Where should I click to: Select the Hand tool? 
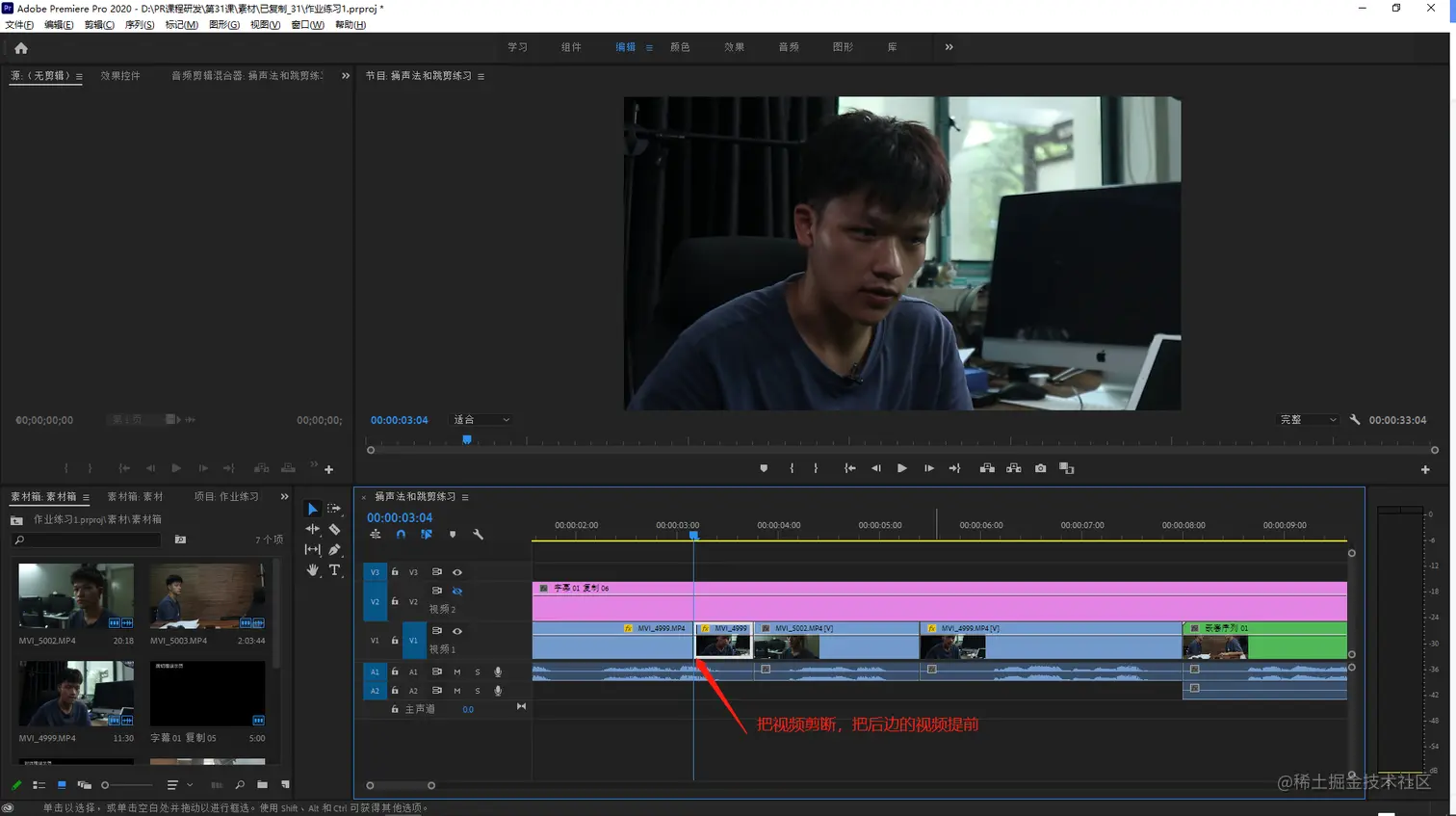tap(312, 569)
